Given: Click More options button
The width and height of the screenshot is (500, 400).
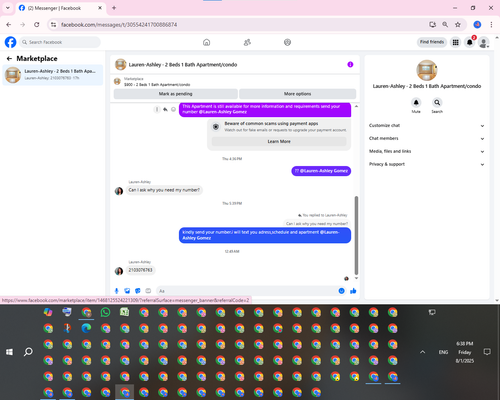Looking at the screenshot, I should click(x=297, y=94).
